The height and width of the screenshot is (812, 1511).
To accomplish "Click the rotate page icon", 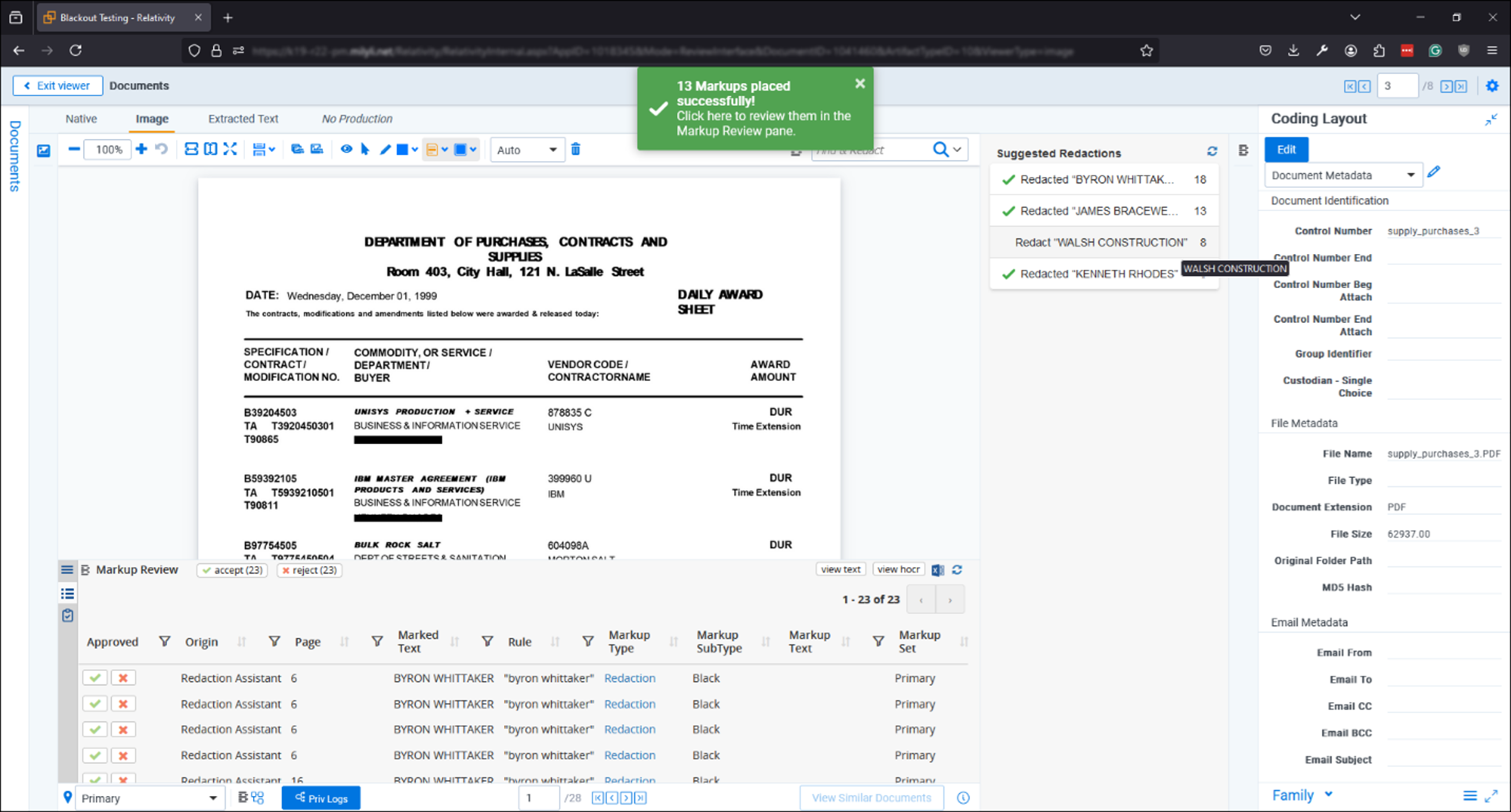I will pos(161,149).
